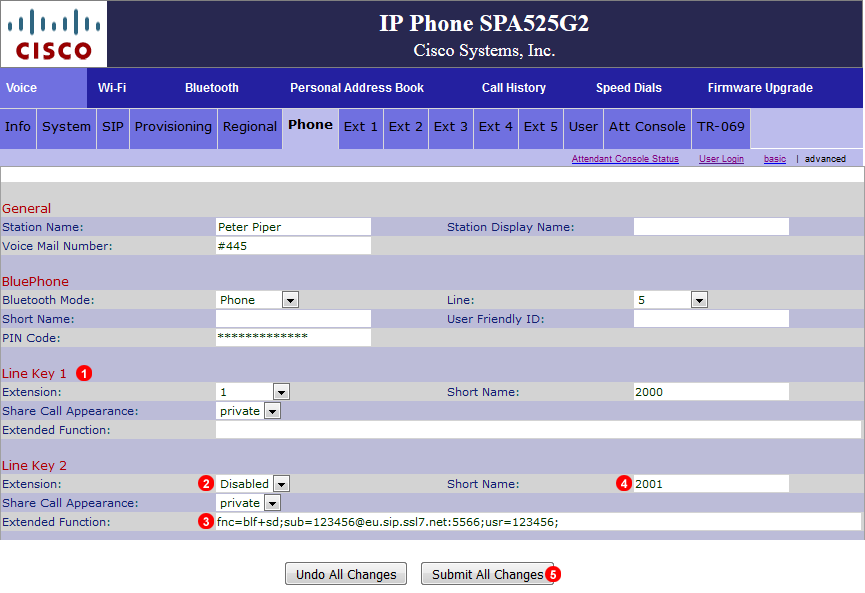This screenshot has width=865, height=593.
Task: Click Line Key 1 Extended Function field
Action: [x=538, y=430]
